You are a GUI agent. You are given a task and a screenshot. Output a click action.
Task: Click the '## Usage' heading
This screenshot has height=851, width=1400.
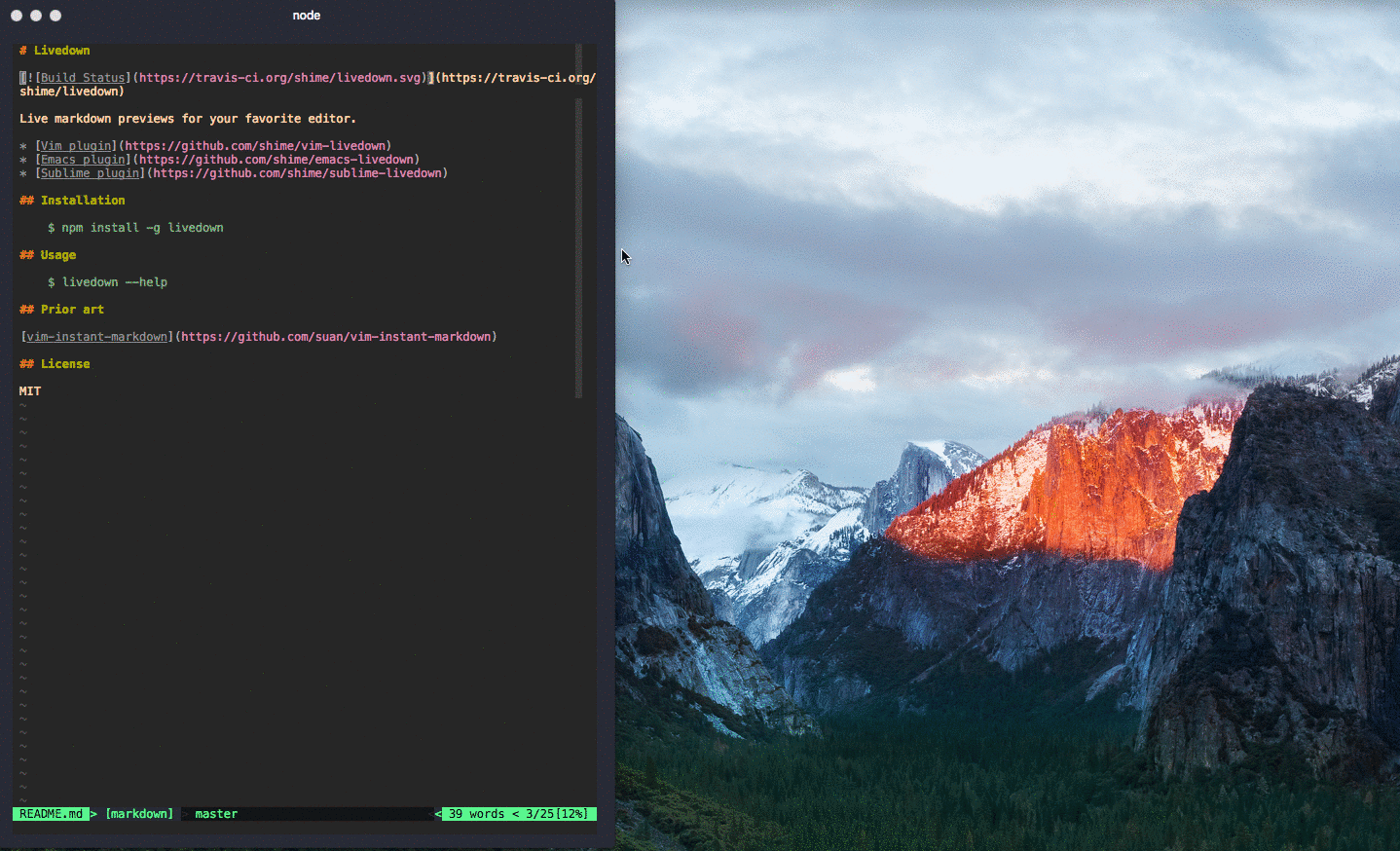[x=48, y=255]
